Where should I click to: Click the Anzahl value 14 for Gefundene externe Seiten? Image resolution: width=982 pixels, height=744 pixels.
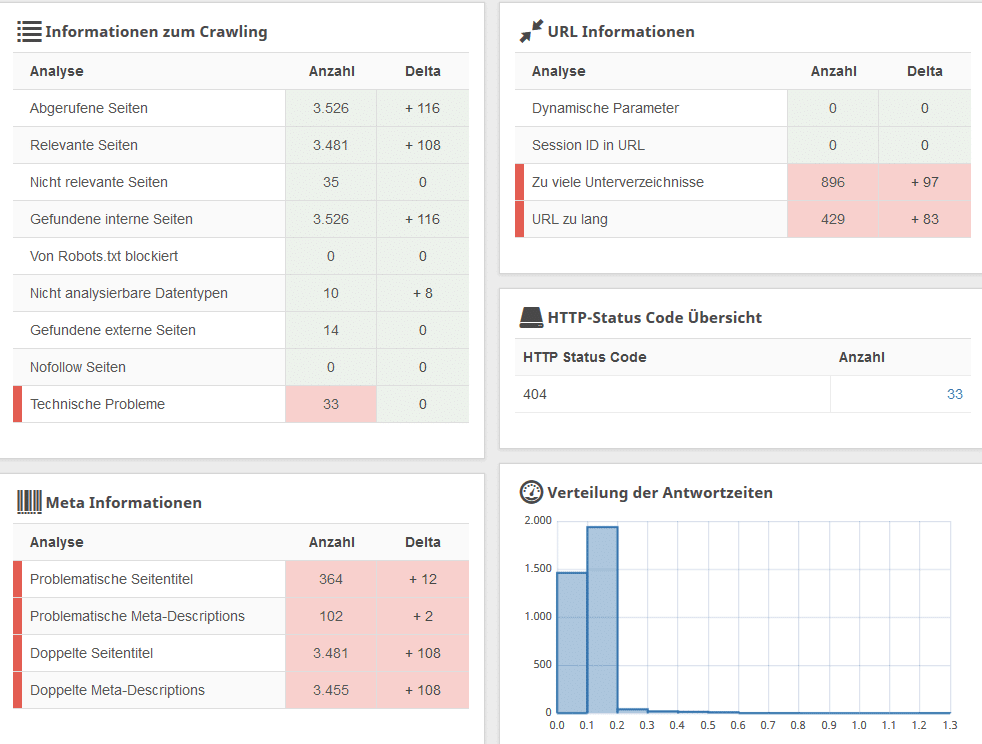coord(331,330)
